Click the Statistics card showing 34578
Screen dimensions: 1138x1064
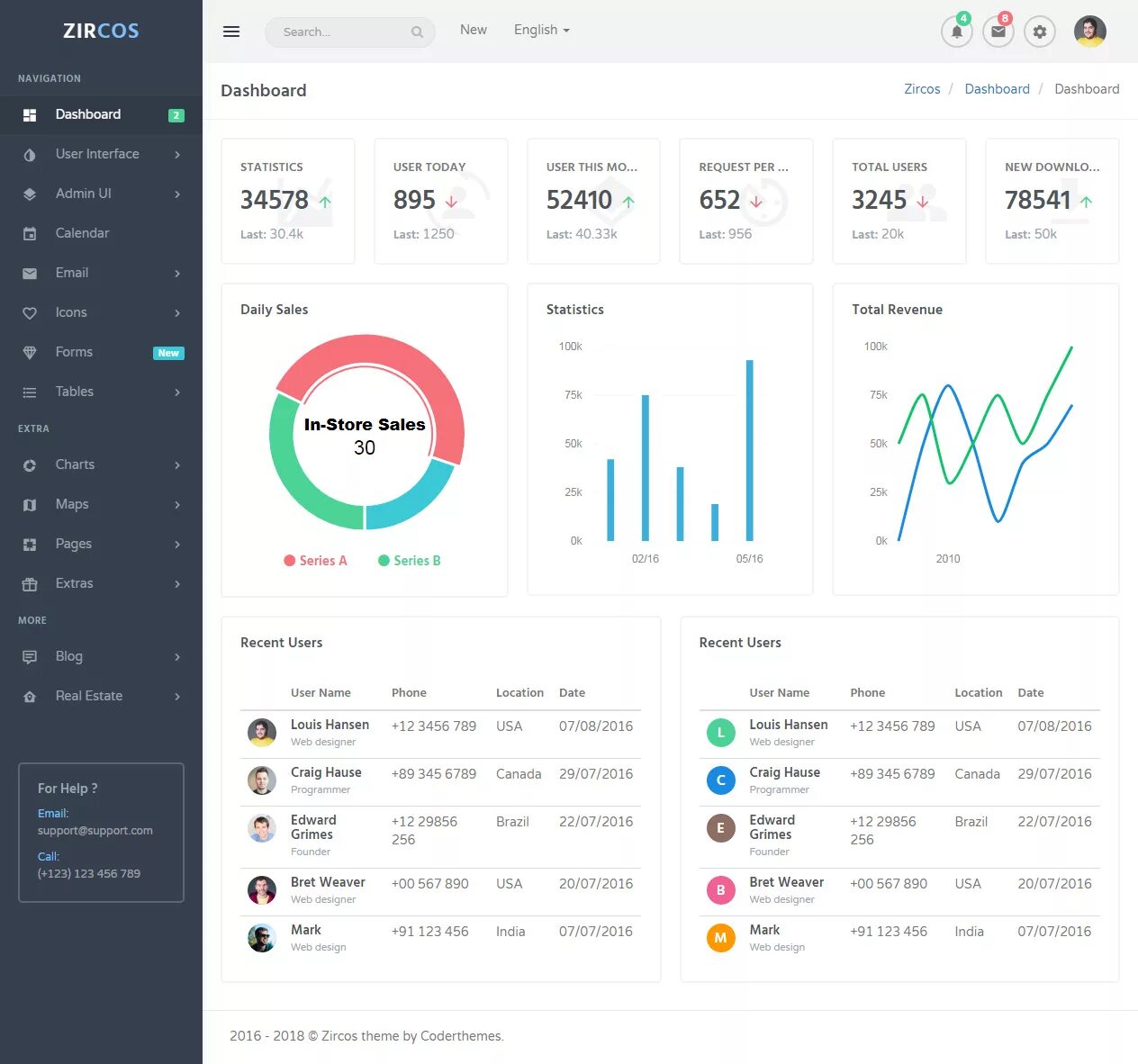coord(288,201)
